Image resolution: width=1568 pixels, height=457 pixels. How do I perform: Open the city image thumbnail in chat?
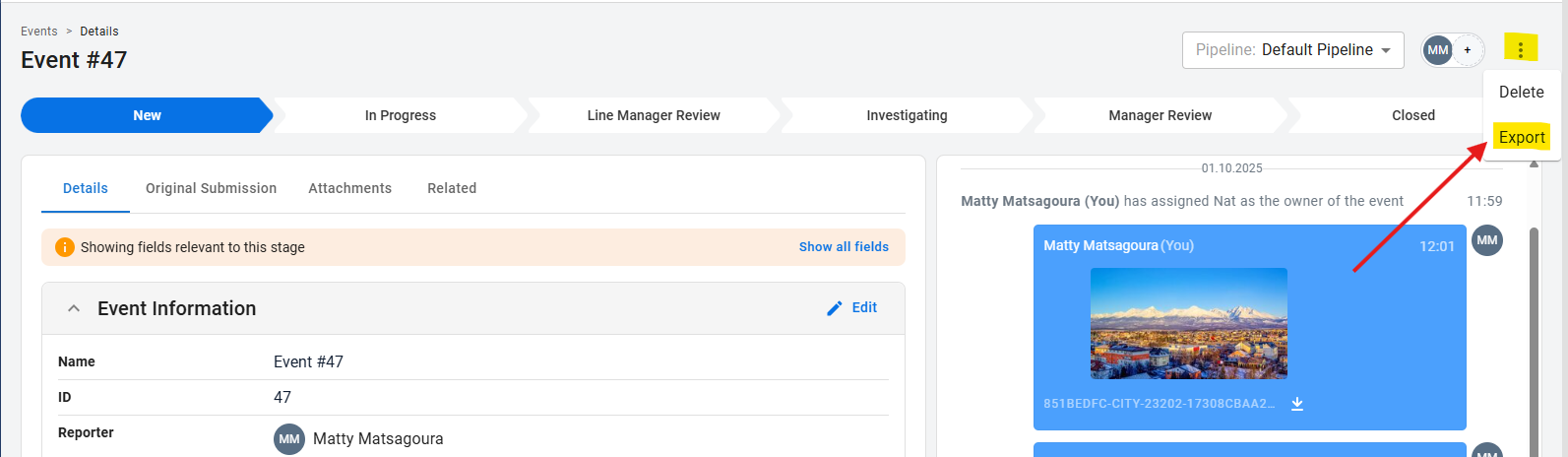pos(1188,323)
